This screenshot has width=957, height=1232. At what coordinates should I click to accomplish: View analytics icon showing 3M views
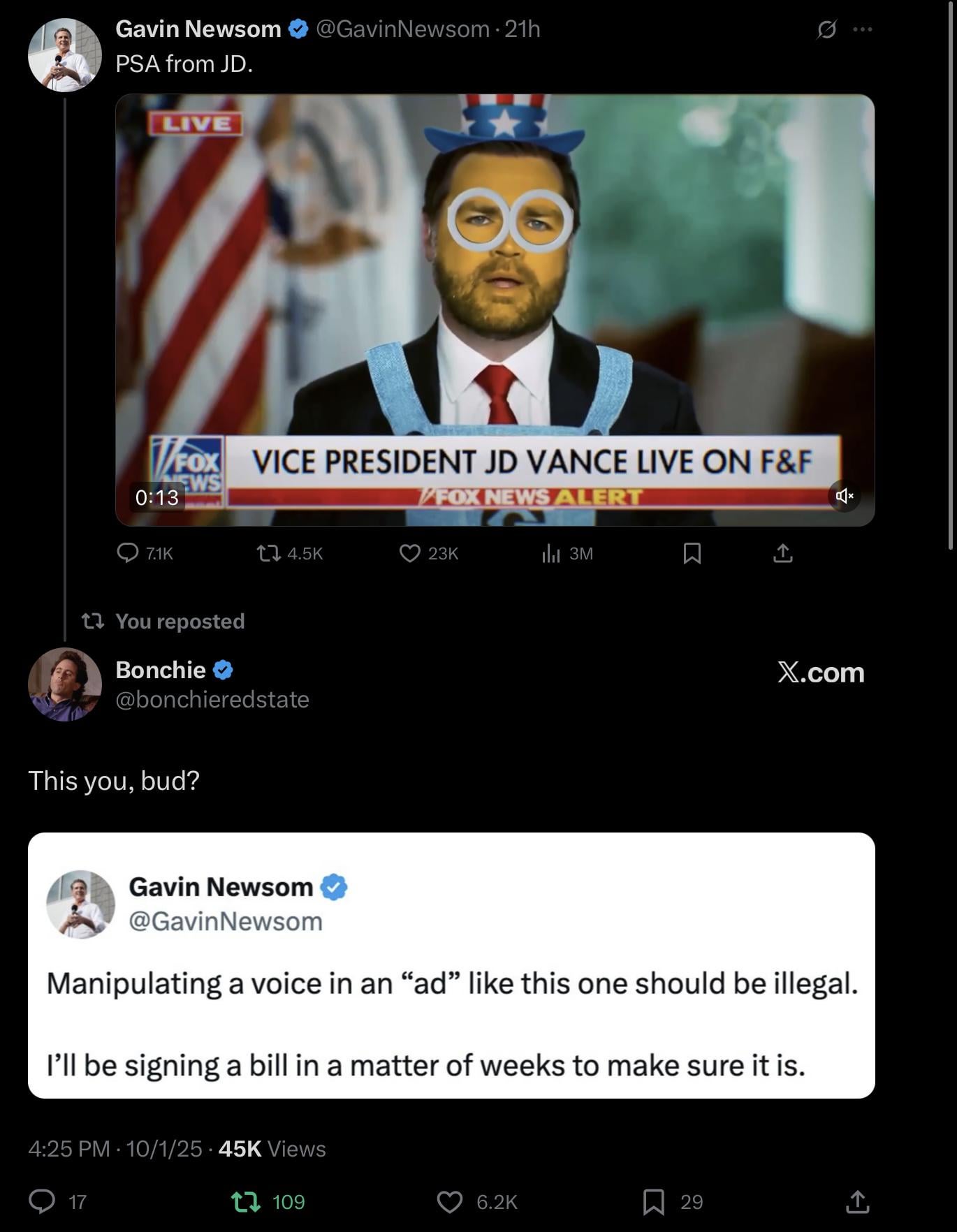coord(551,553)
